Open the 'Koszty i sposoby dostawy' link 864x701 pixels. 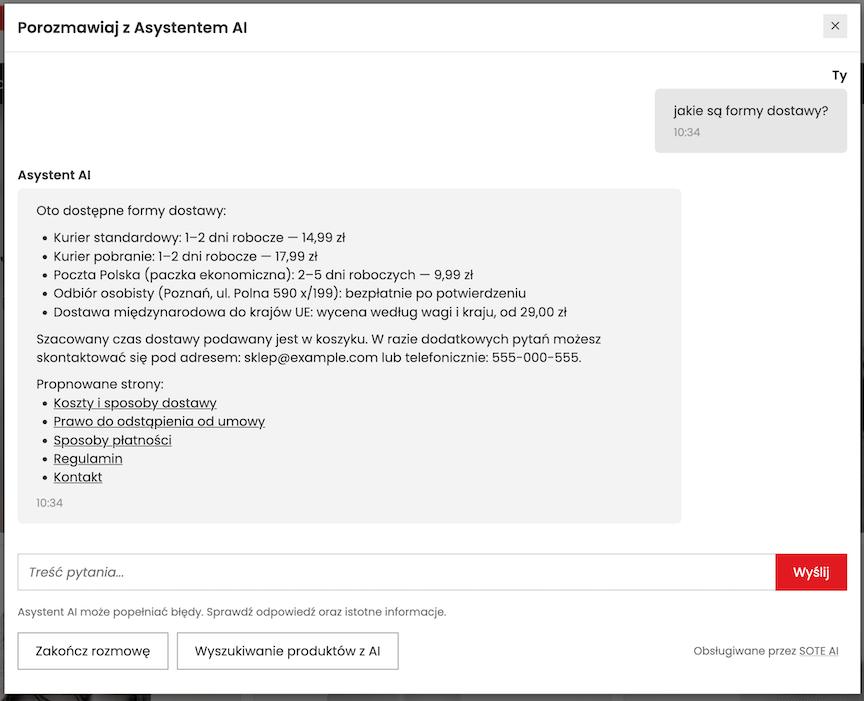pos(135,403)
